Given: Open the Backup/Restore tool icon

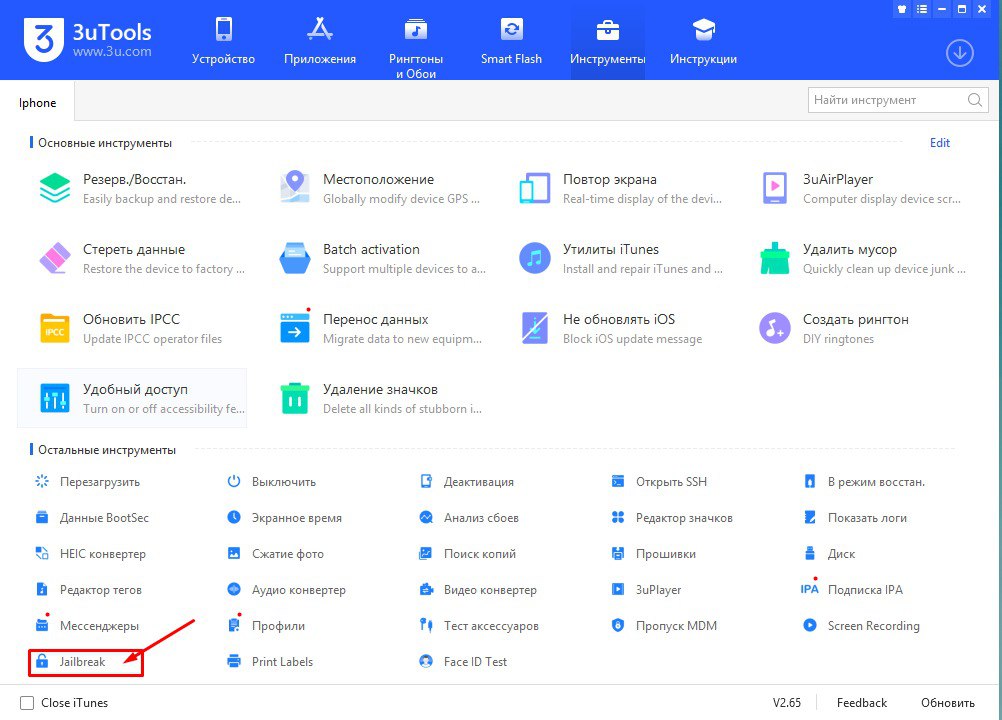Looking at the screenshot, I should (54, 188).
